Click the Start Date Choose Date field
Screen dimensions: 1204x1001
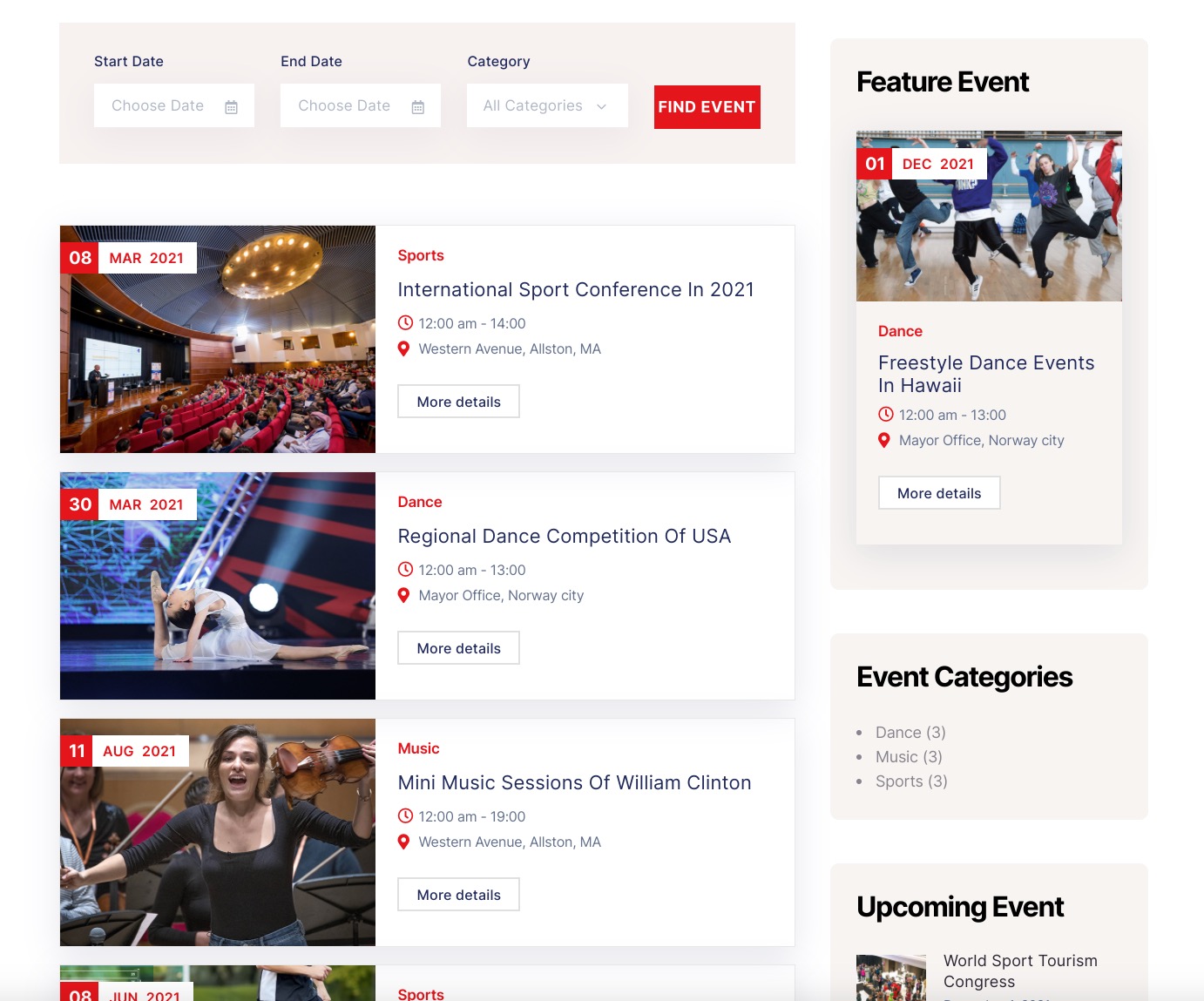pyautogui.click(x=174, y=105)
